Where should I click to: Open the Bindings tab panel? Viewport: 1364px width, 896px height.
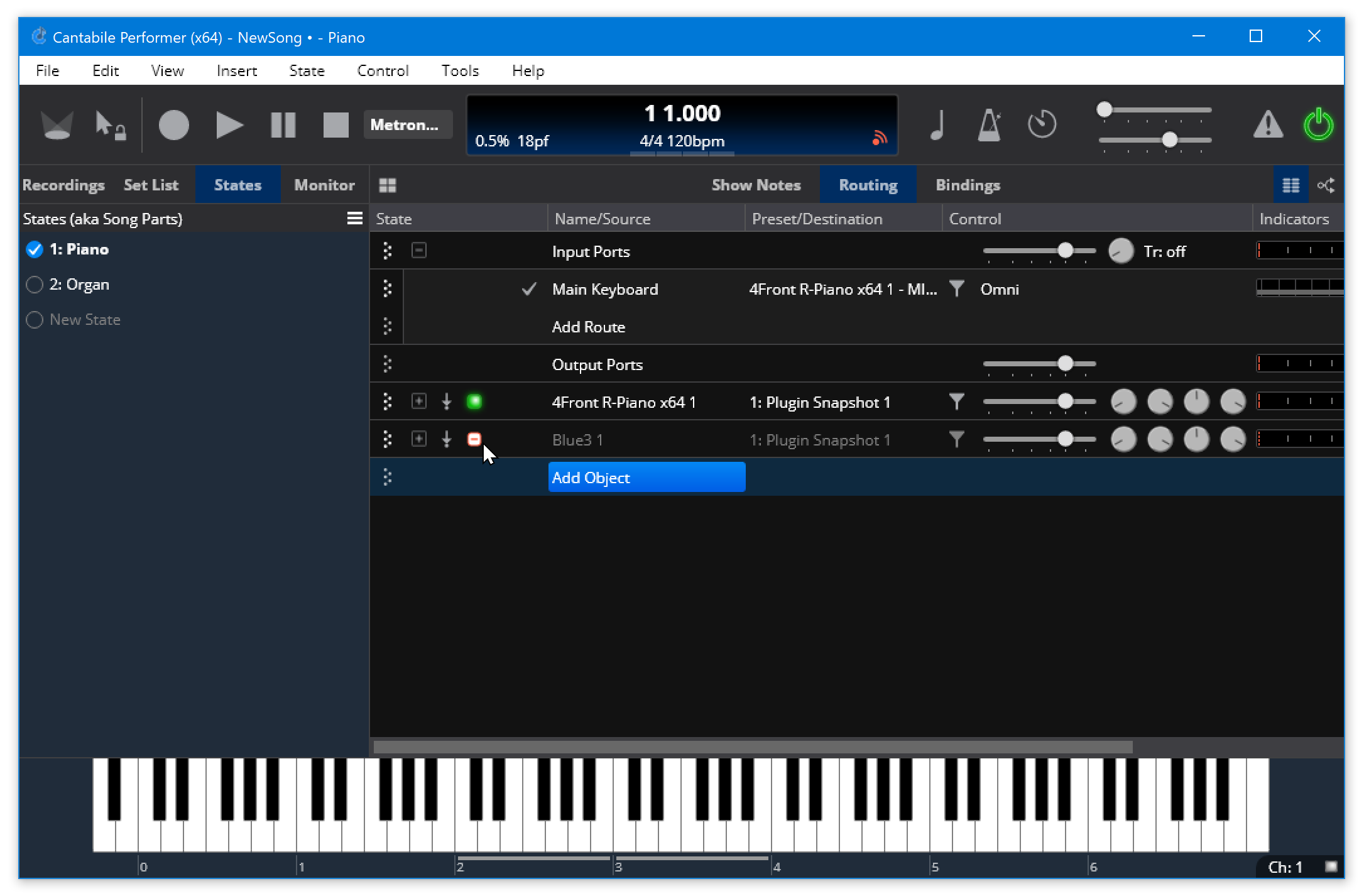968,184
